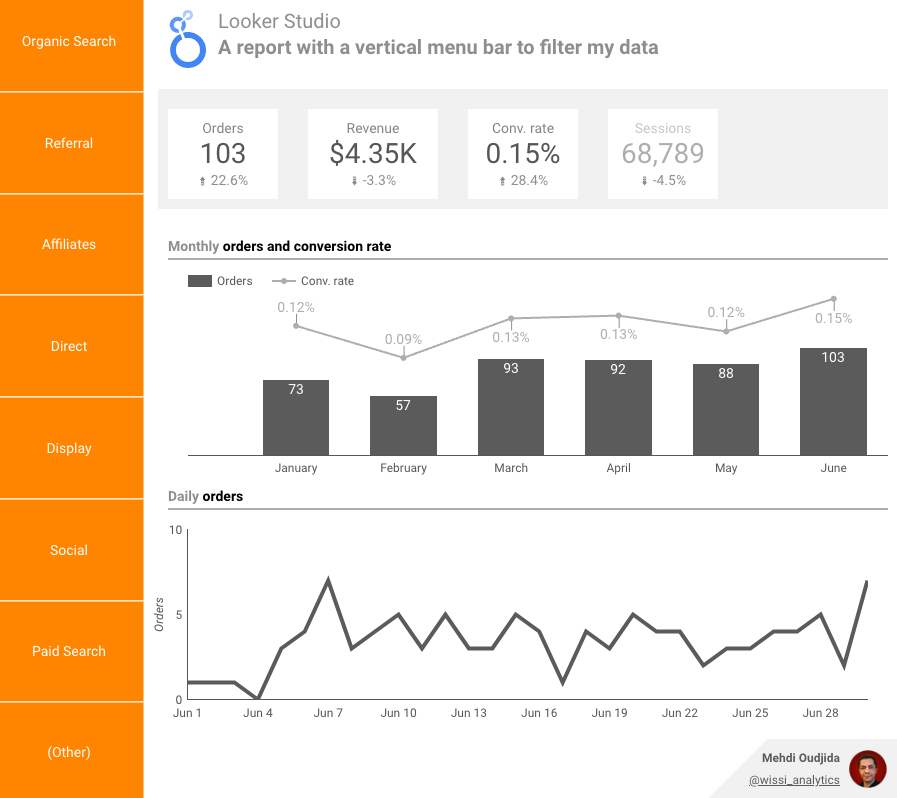Click the February bar labeled 57
This screenshot has height=798, width=897.
click(403, 426)
